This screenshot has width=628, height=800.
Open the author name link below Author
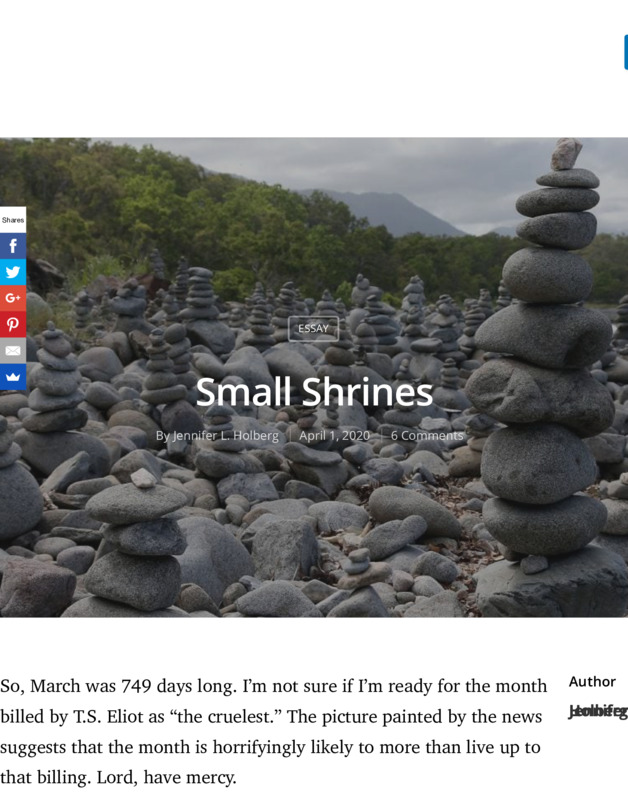pos(598,712)
